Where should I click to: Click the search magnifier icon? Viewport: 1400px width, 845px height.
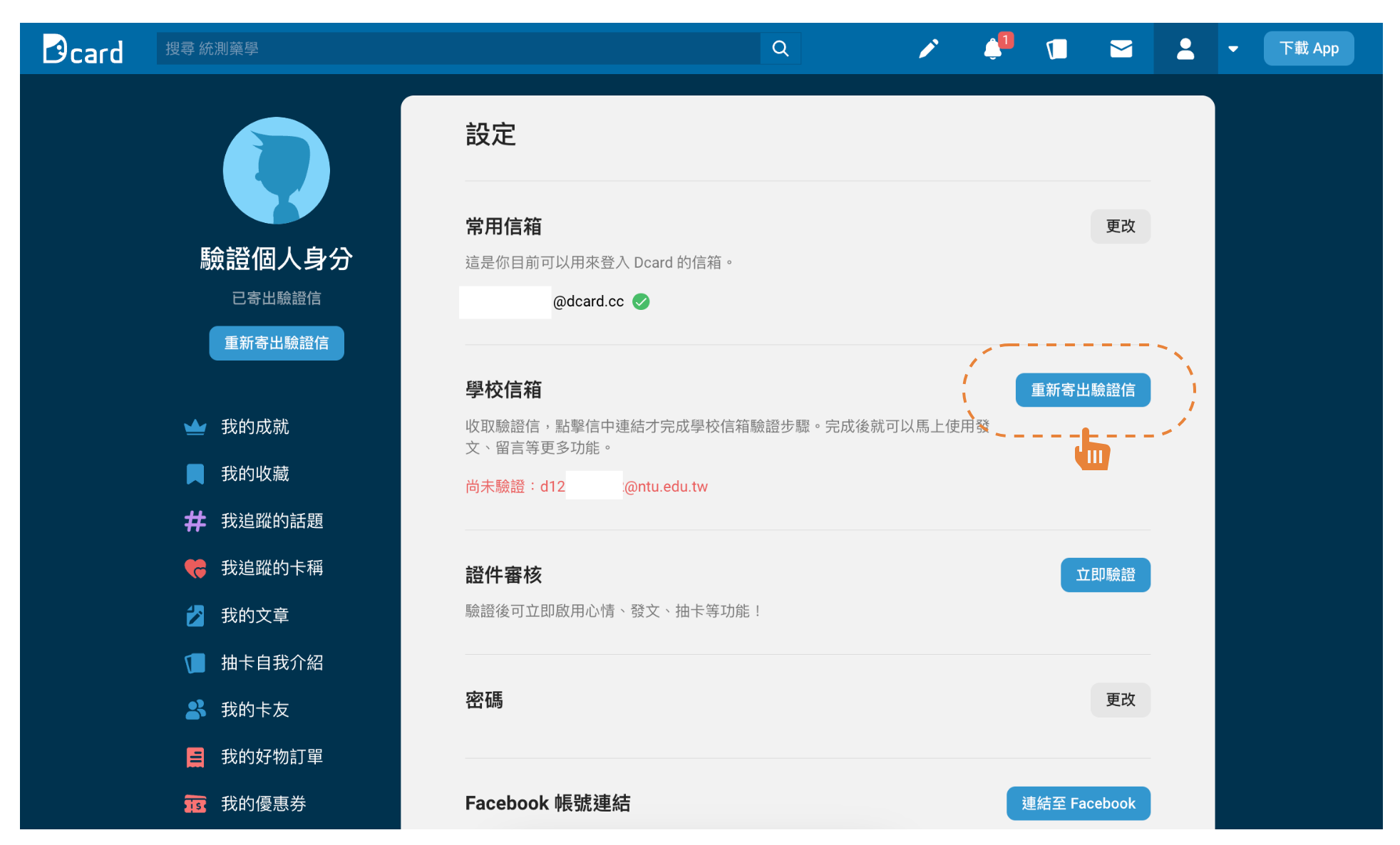(x=780, y=48)
